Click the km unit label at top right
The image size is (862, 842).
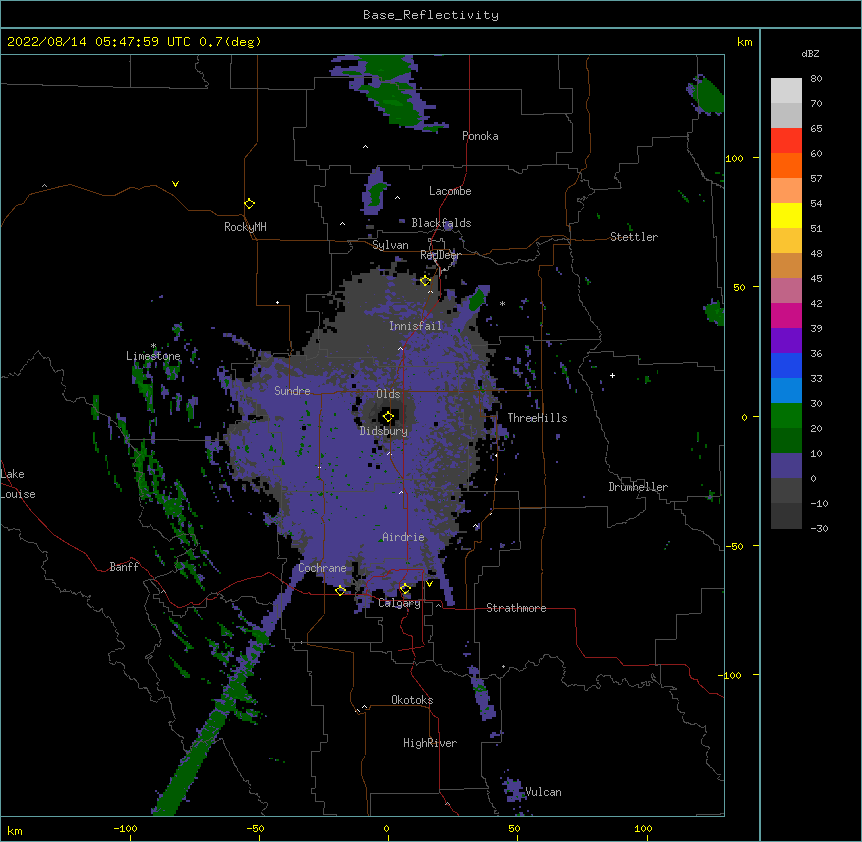click(745, 42)
